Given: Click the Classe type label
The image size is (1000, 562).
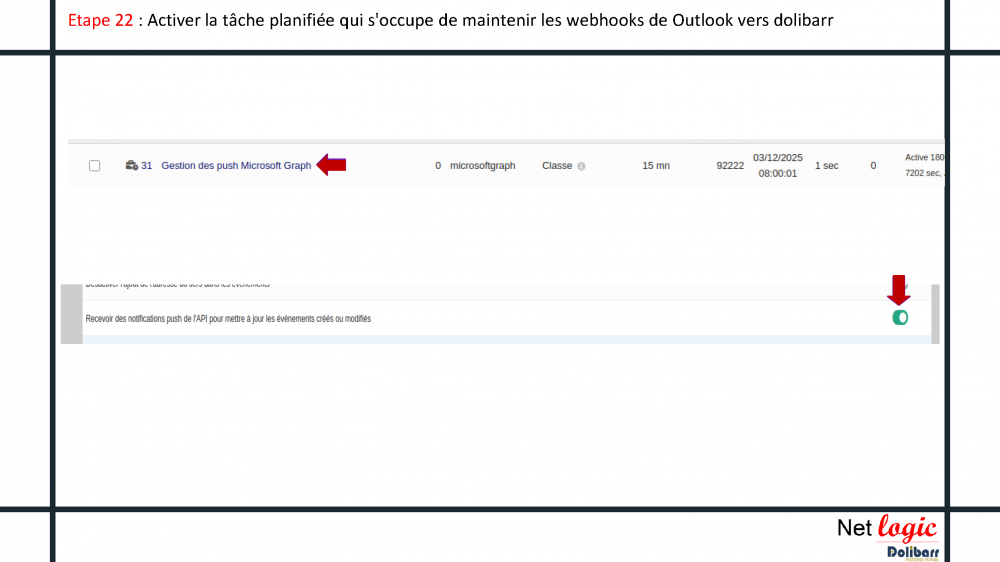Looking at the screenshot, I should tap(557, 166).
